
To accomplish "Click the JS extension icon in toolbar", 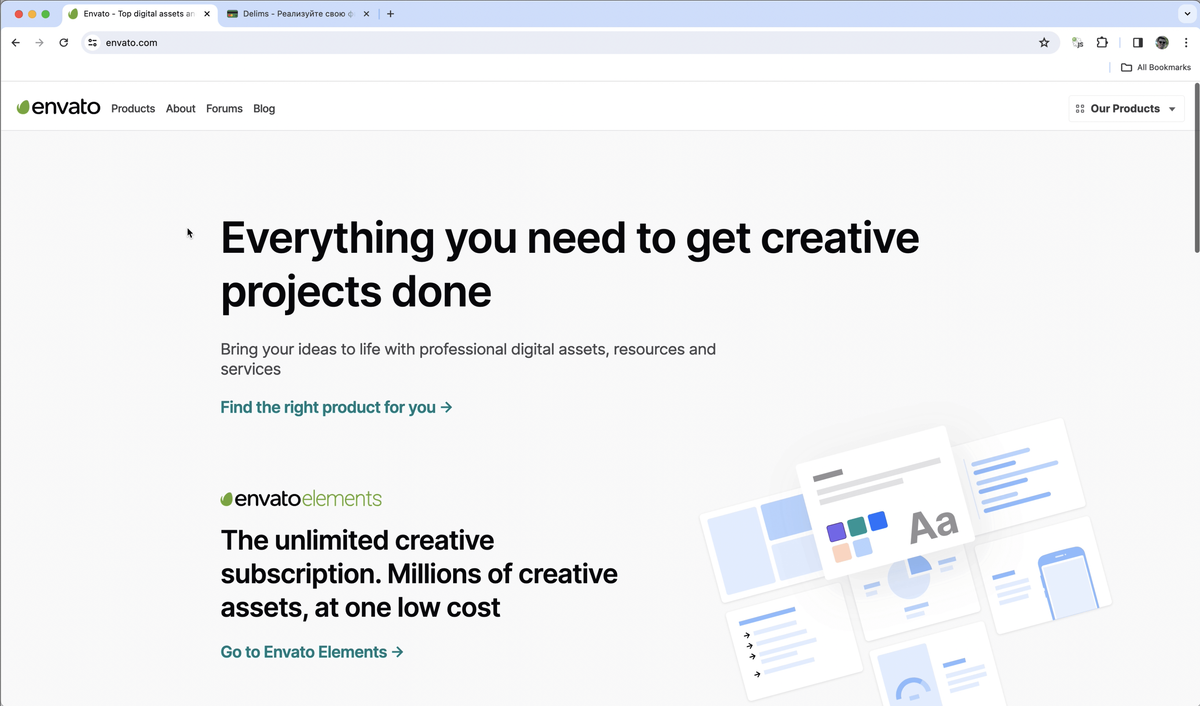I will (x=1077, y=43).
